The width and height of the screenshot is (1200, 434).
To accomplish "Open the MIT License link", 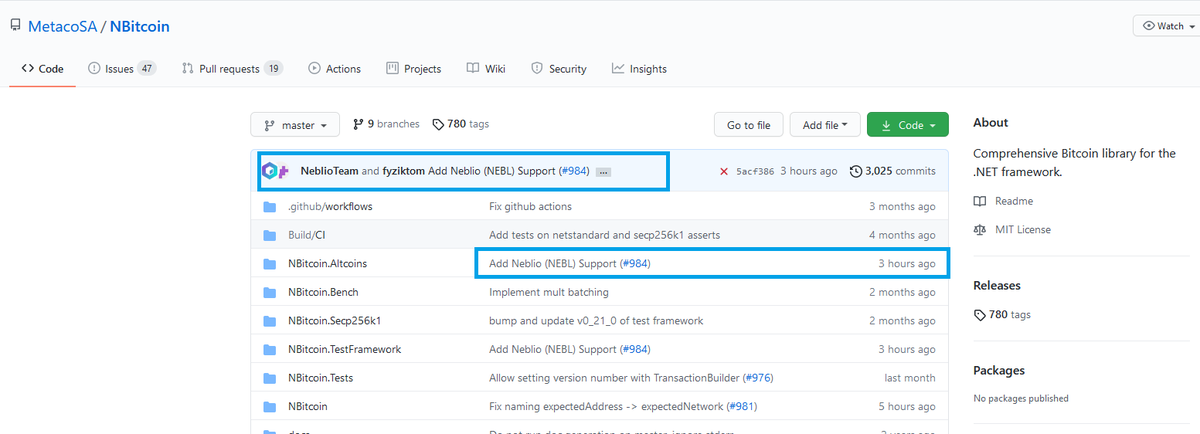I will point(1023,229).
